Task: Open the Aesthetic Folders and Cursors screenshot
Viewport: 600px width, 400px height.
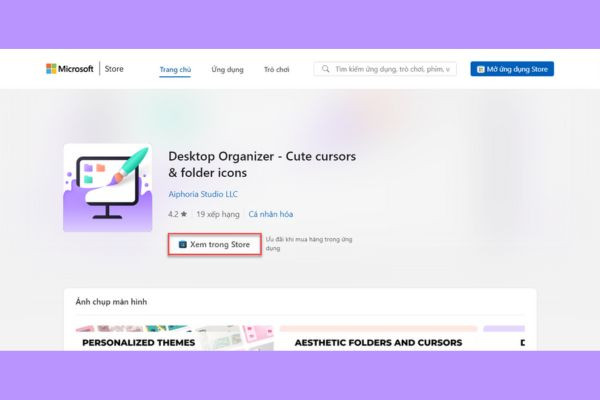Action: tap(378, 338)
